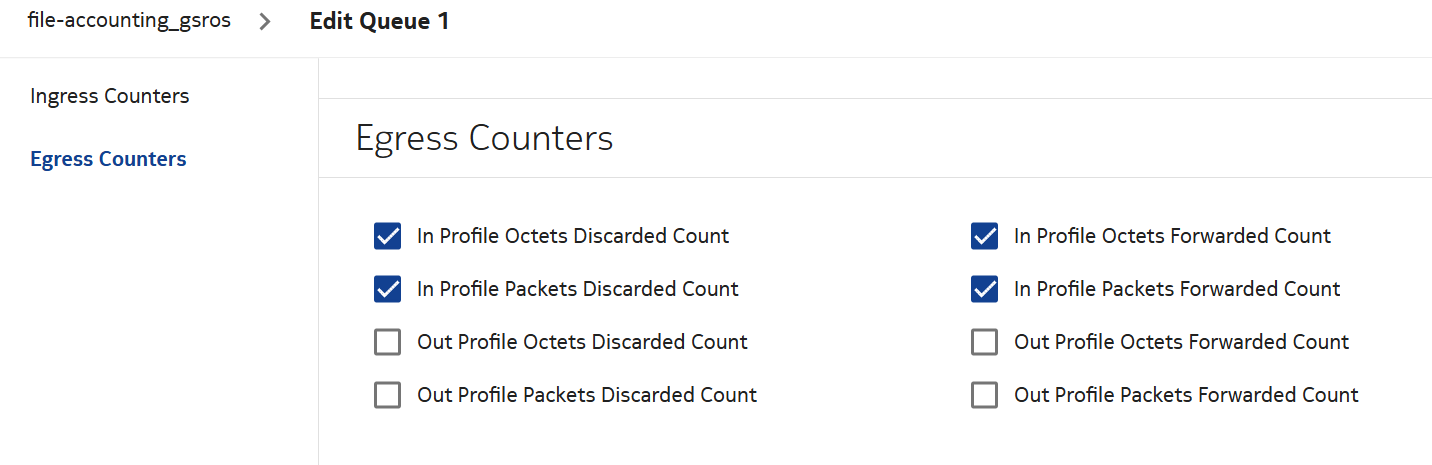Enable Out Profile Octets Discarded Count checkbox
The height and width of the screenshot is (465, 1432).
(x=387, y=342)
